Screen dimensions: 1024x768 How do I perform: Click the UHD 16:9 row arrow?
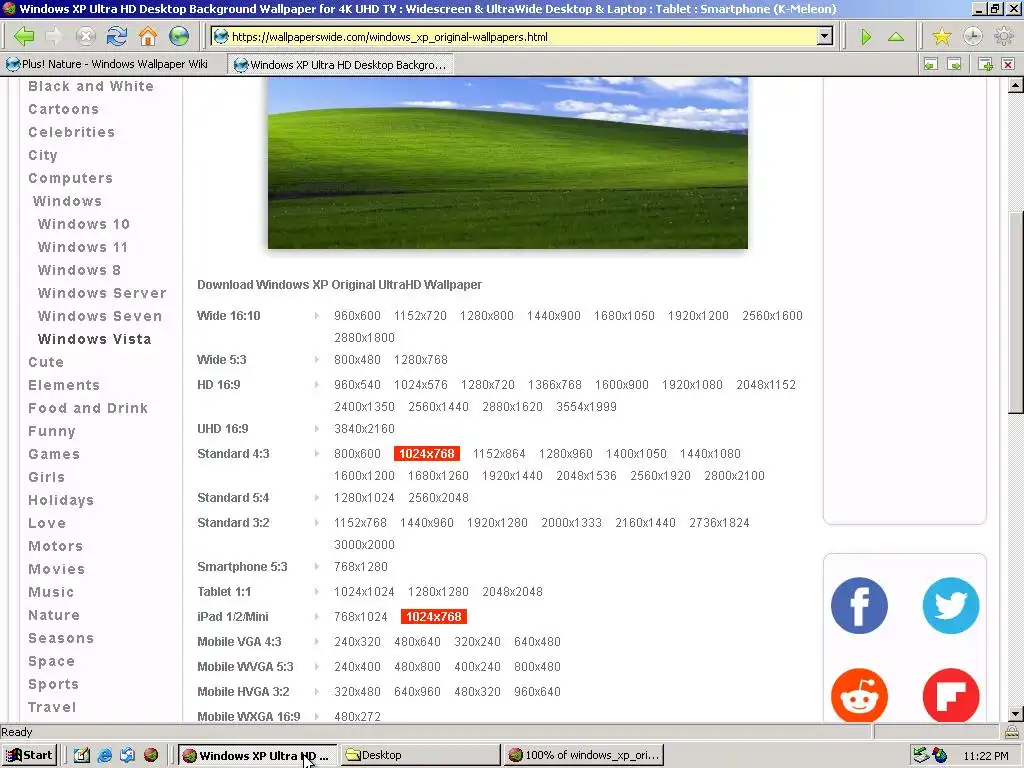317,428
